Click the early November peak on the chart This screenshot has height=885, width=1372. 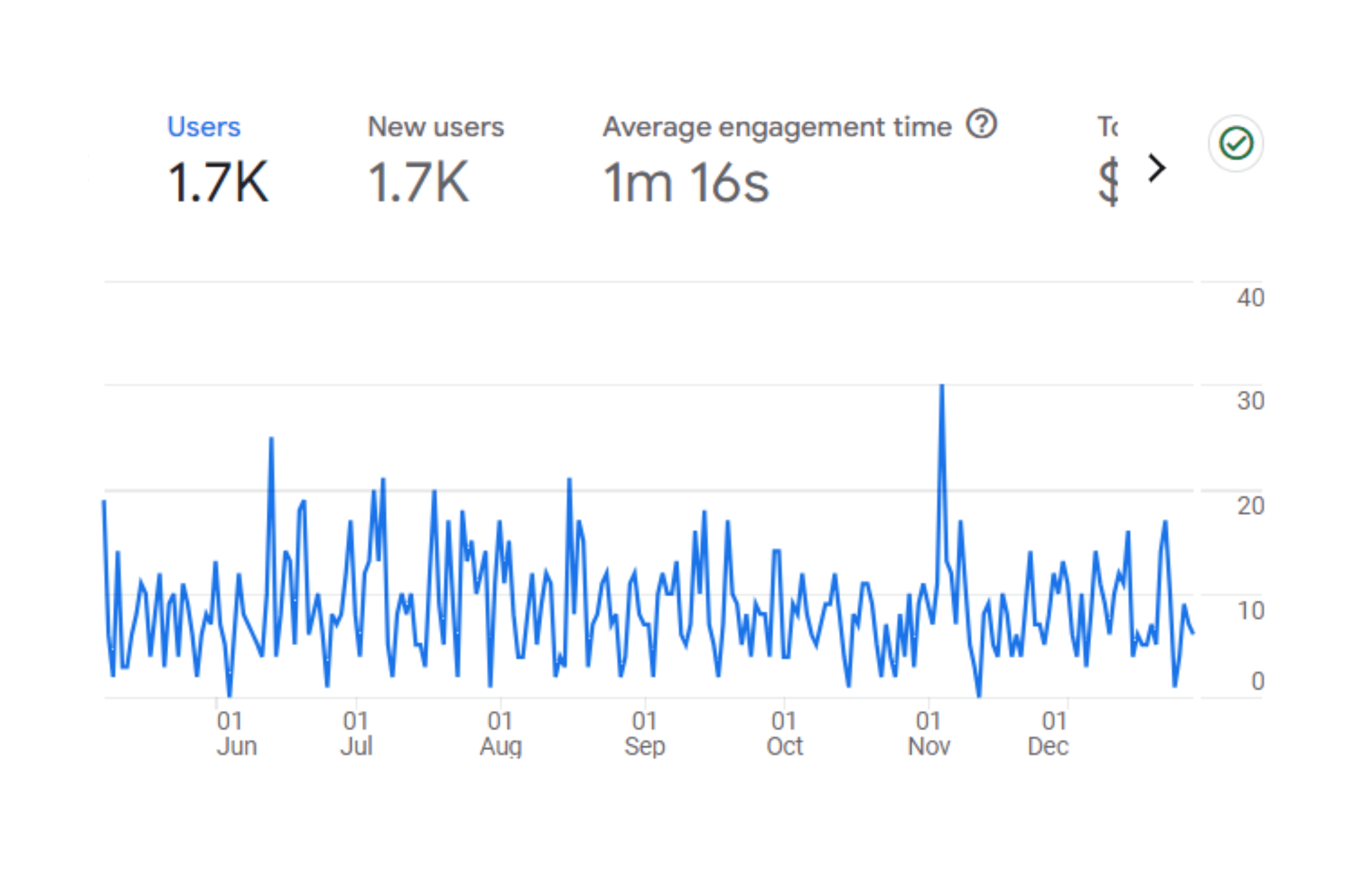click(942, 386)
